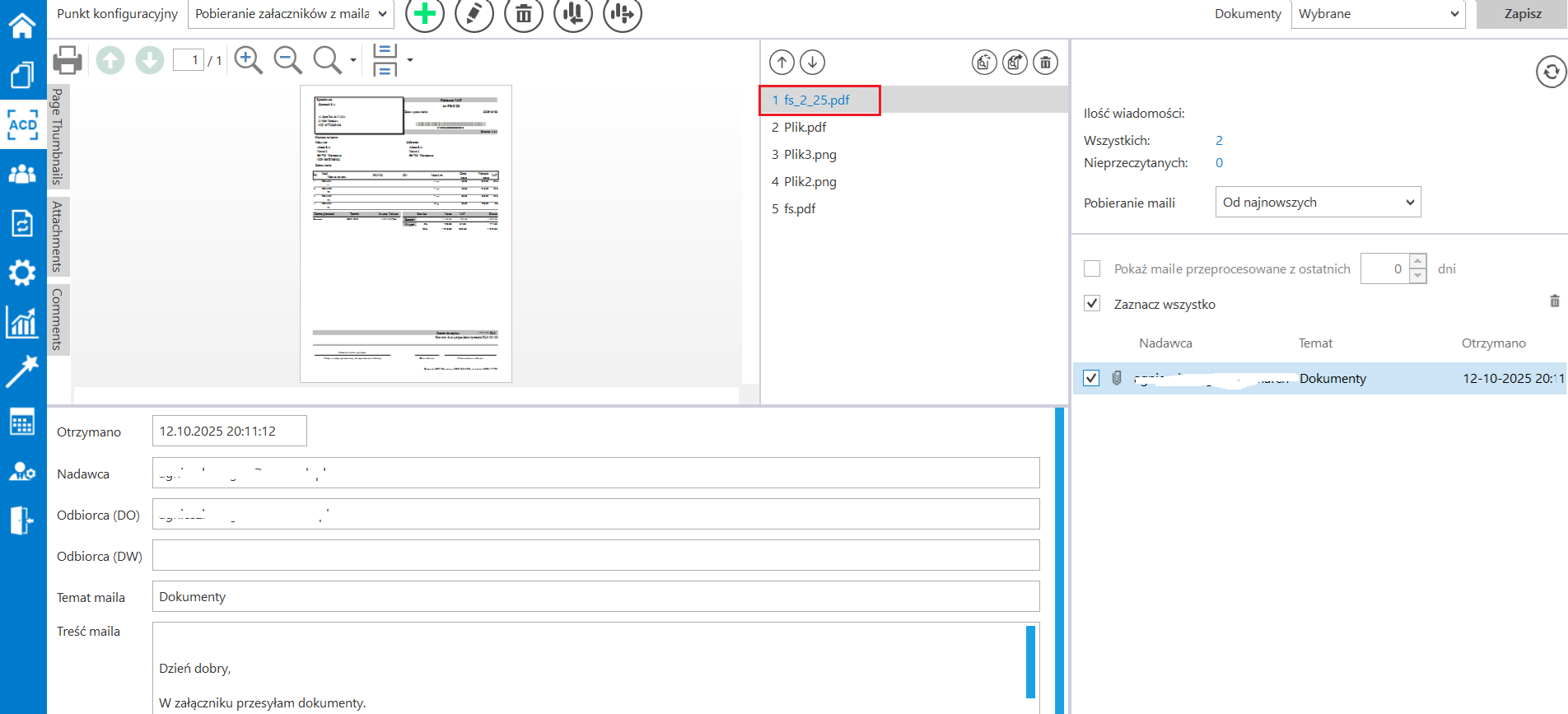This screenshot has height=714, width=1568.
Task: Click the bars icon with left arrow
Action: coord(573,14)
